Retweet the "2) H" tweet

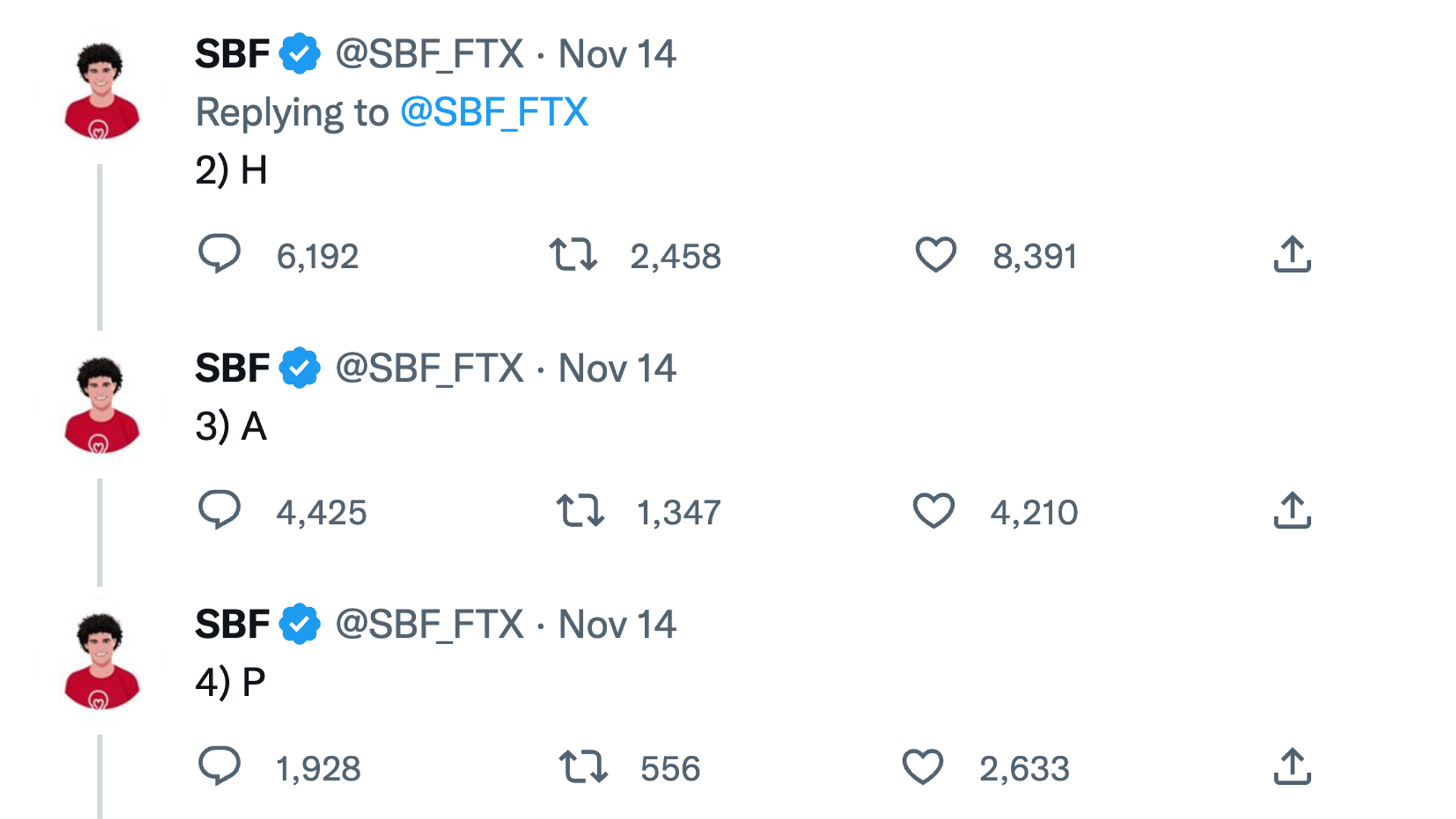[573, 255]
